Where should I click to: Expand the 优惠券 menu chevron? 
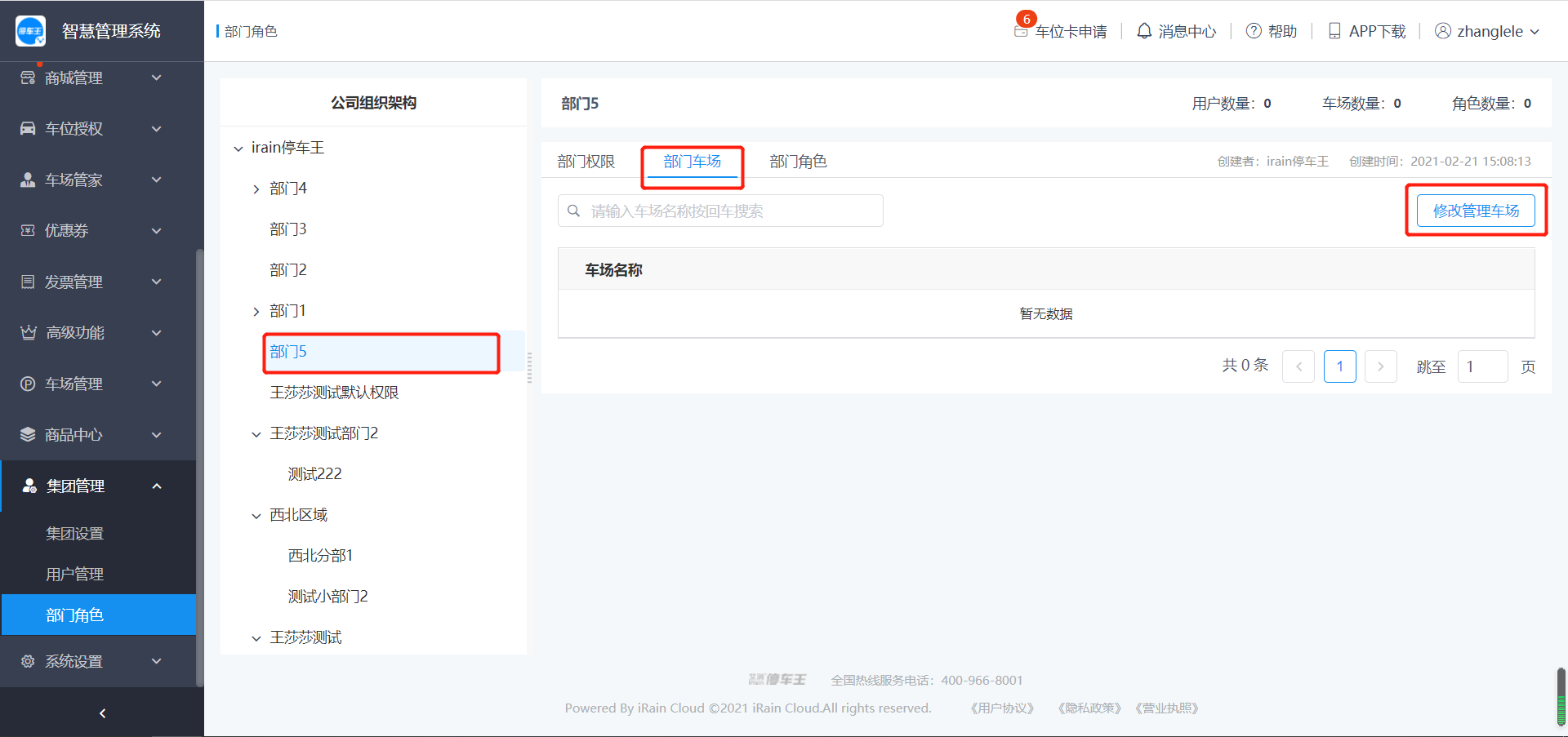pyautogui.click(x=157, y=230)
